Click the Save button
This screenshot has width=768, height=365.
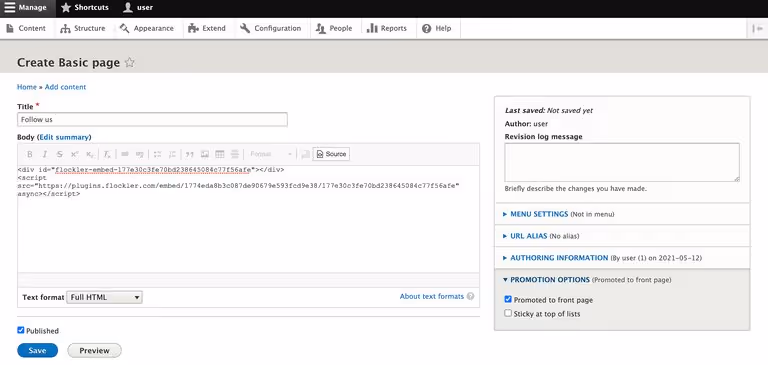(x=37, y=350)
